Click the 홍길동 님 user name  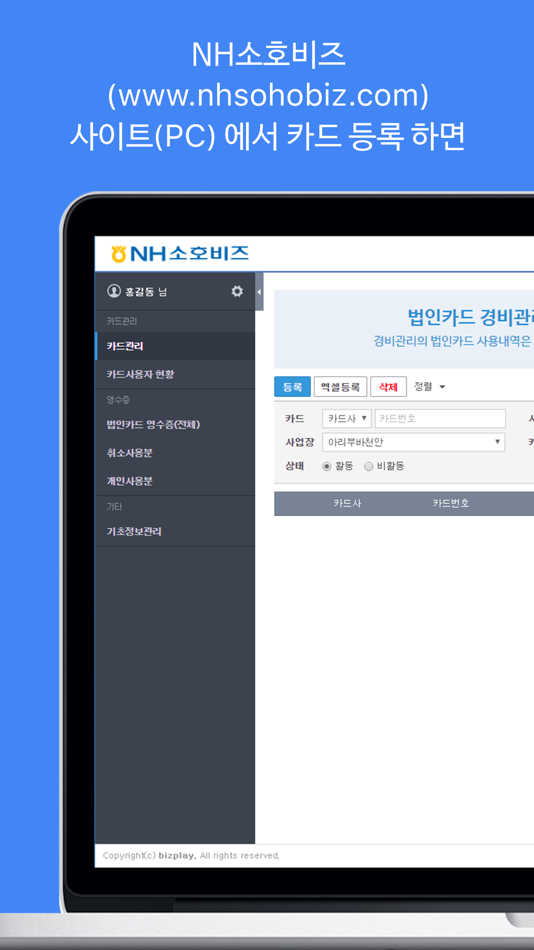146,291
